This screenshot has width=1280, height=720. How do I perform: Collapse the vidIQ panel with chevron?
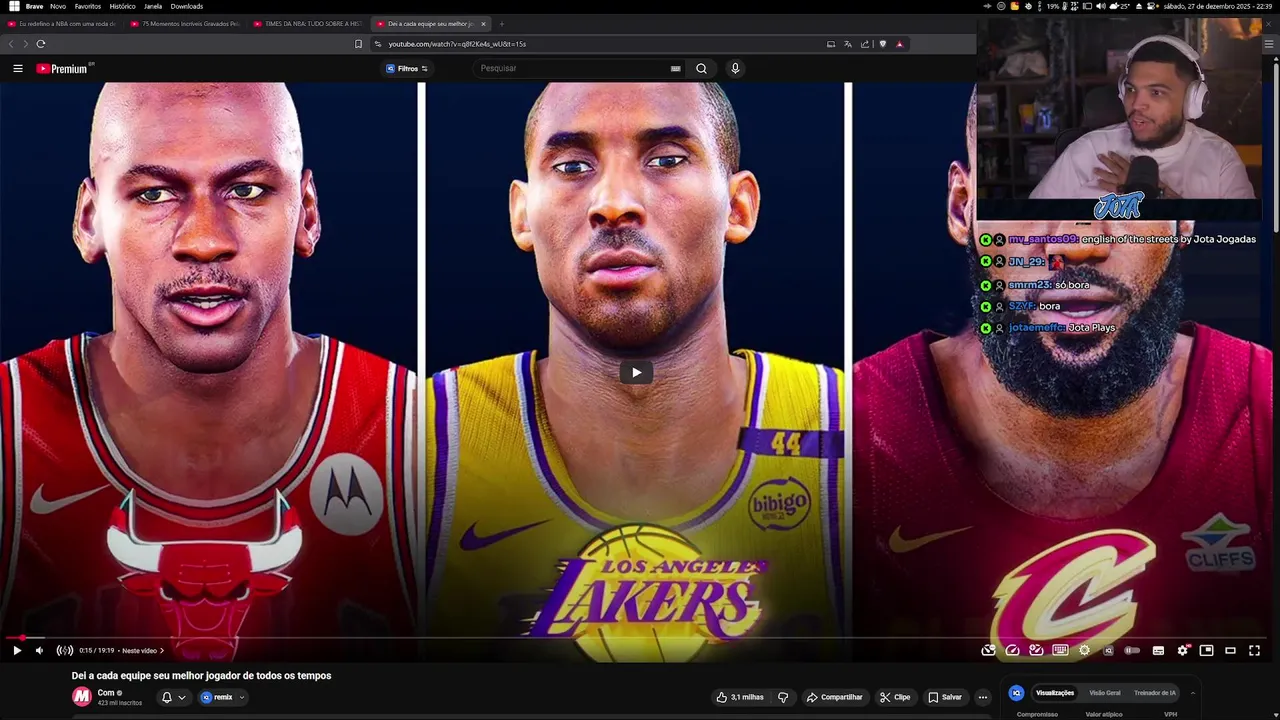(x=1192, y=693)
